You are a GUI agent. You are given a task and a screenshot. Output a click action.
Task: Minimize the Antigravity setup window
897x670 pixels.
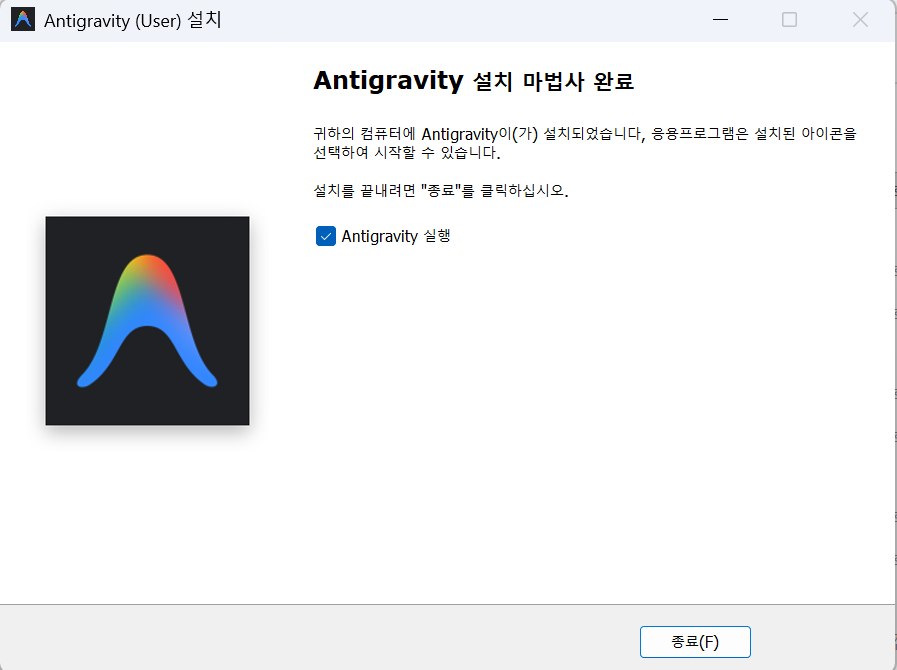click(x=720, y=20)
